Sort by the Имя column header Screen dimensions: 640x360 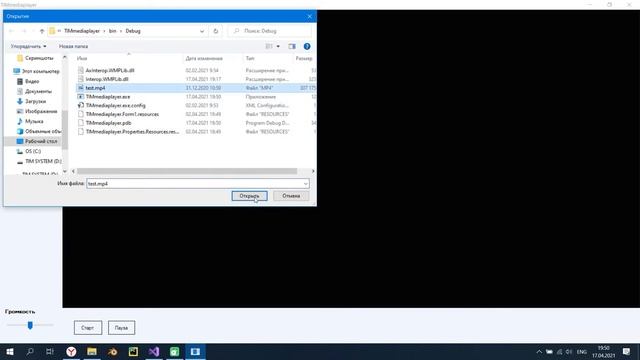tap(82, 58)
